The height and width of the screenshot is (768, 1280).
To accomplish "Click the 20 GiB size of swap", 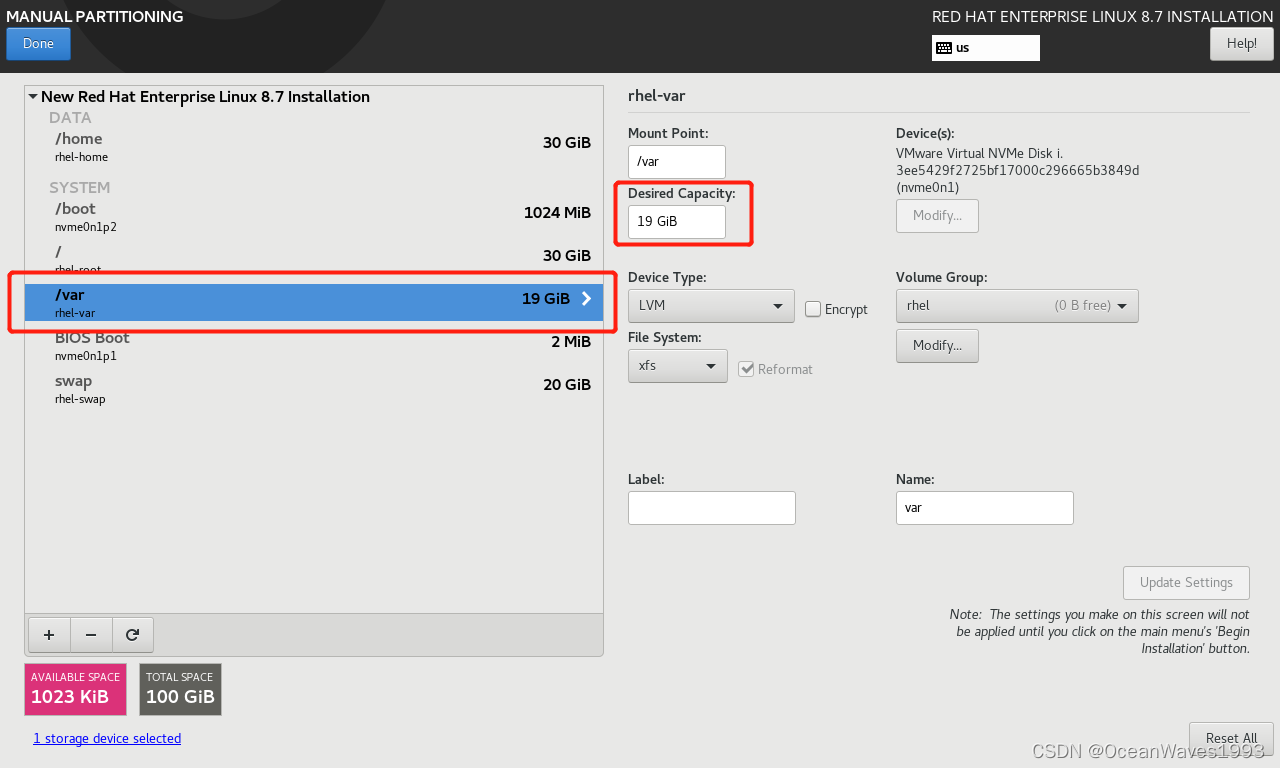I will click(x=567, y=385).
